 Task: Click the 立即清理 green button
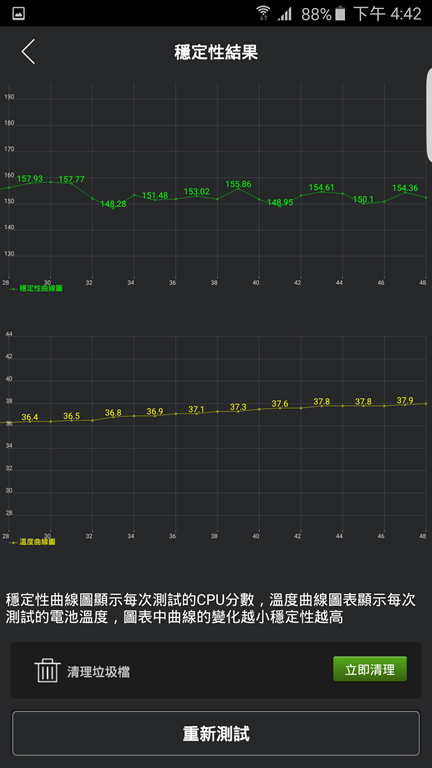(370, 669)
